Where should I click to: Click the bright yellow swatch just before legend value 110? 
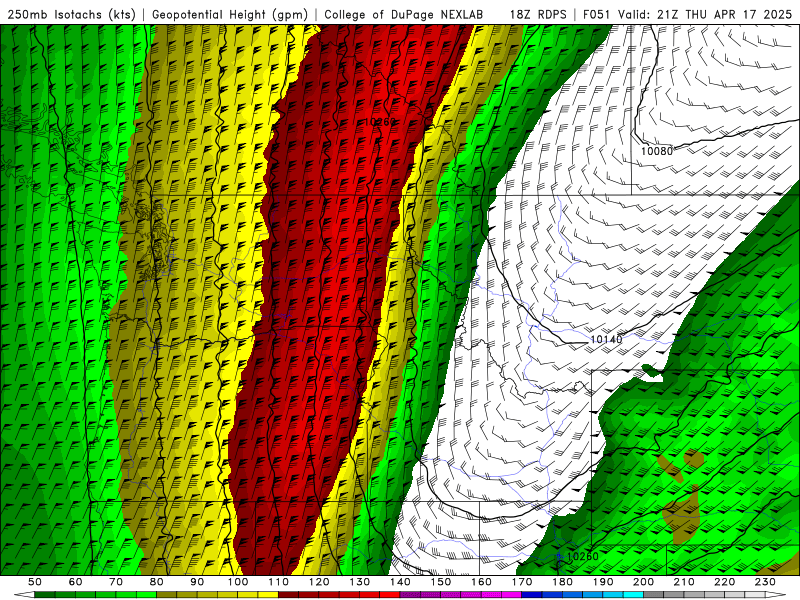tap(268, 595)
